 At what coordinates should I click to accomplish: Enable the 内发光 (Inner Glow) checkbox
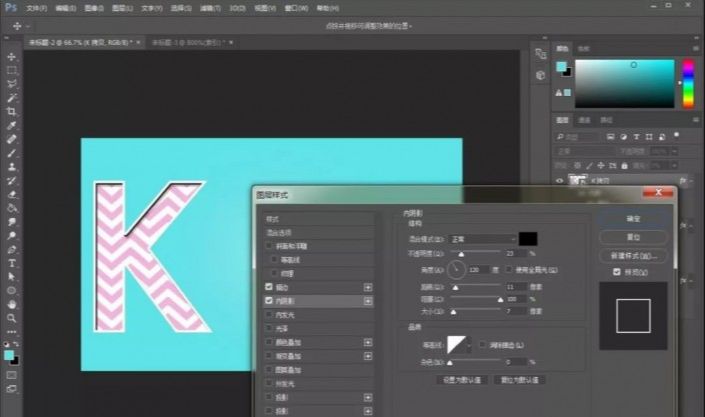(x=269, y=314)
